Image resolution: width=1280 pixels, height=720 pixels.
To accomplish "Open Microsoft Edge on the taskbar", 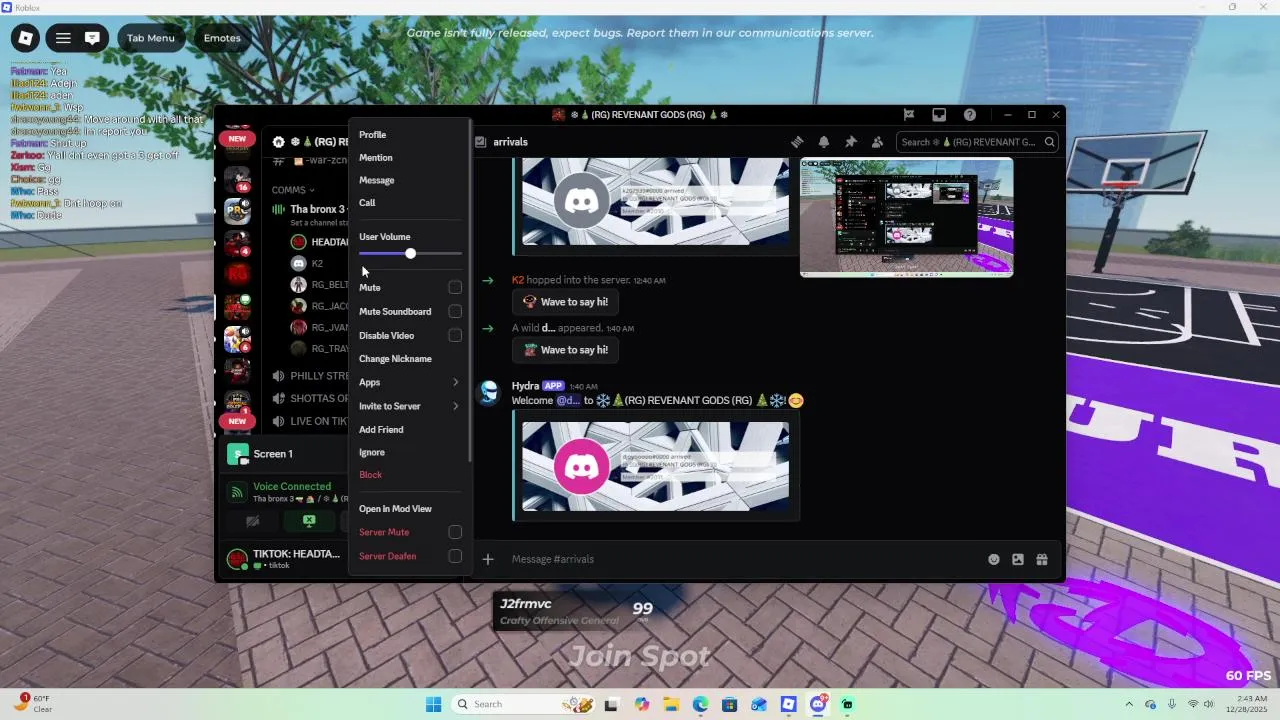I will [700, 705].
